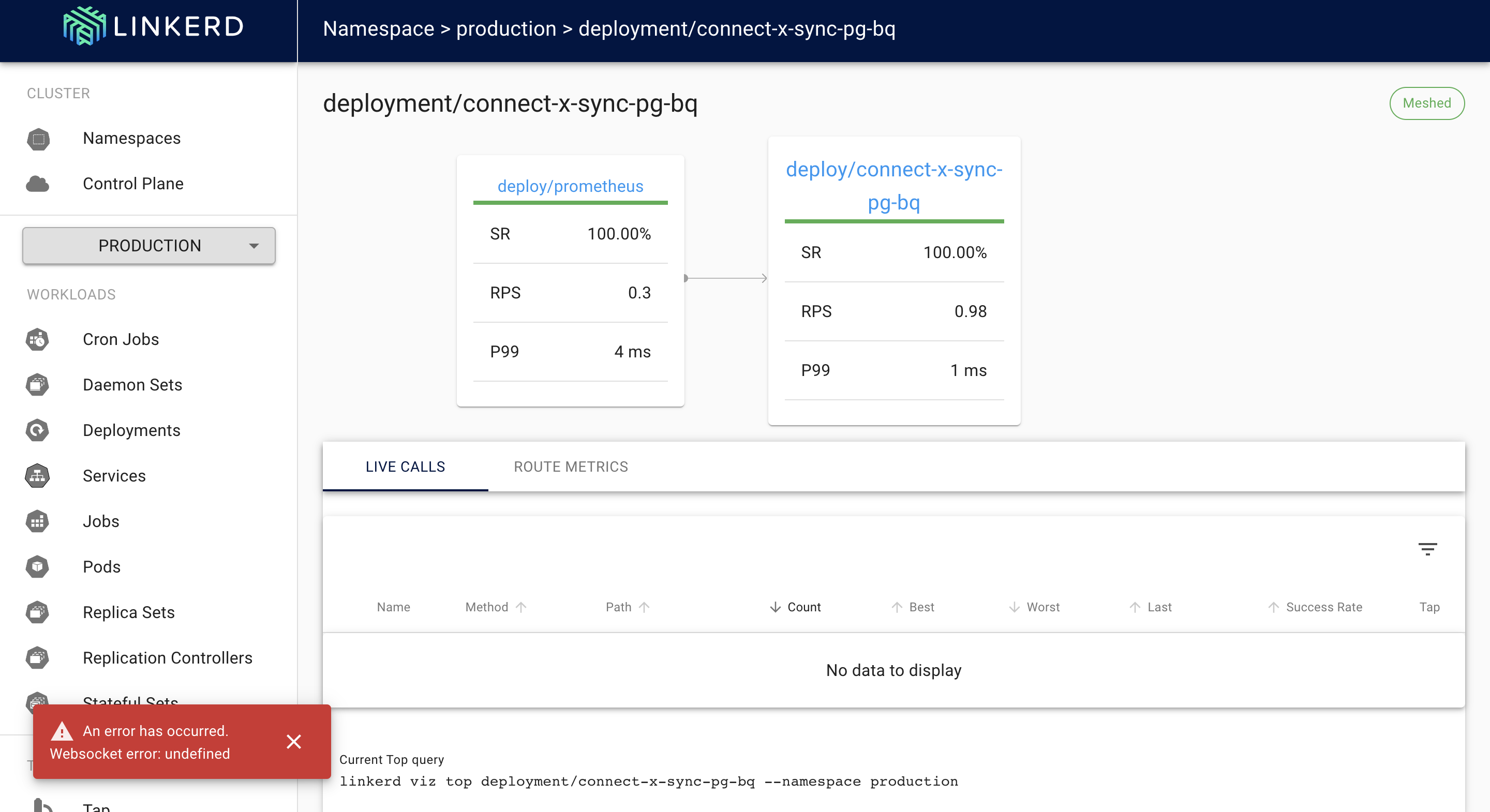Click prometheus P99 value 4 ms
The height and width of the screenshot is (812, 1490).
click(x=632, y=352)
